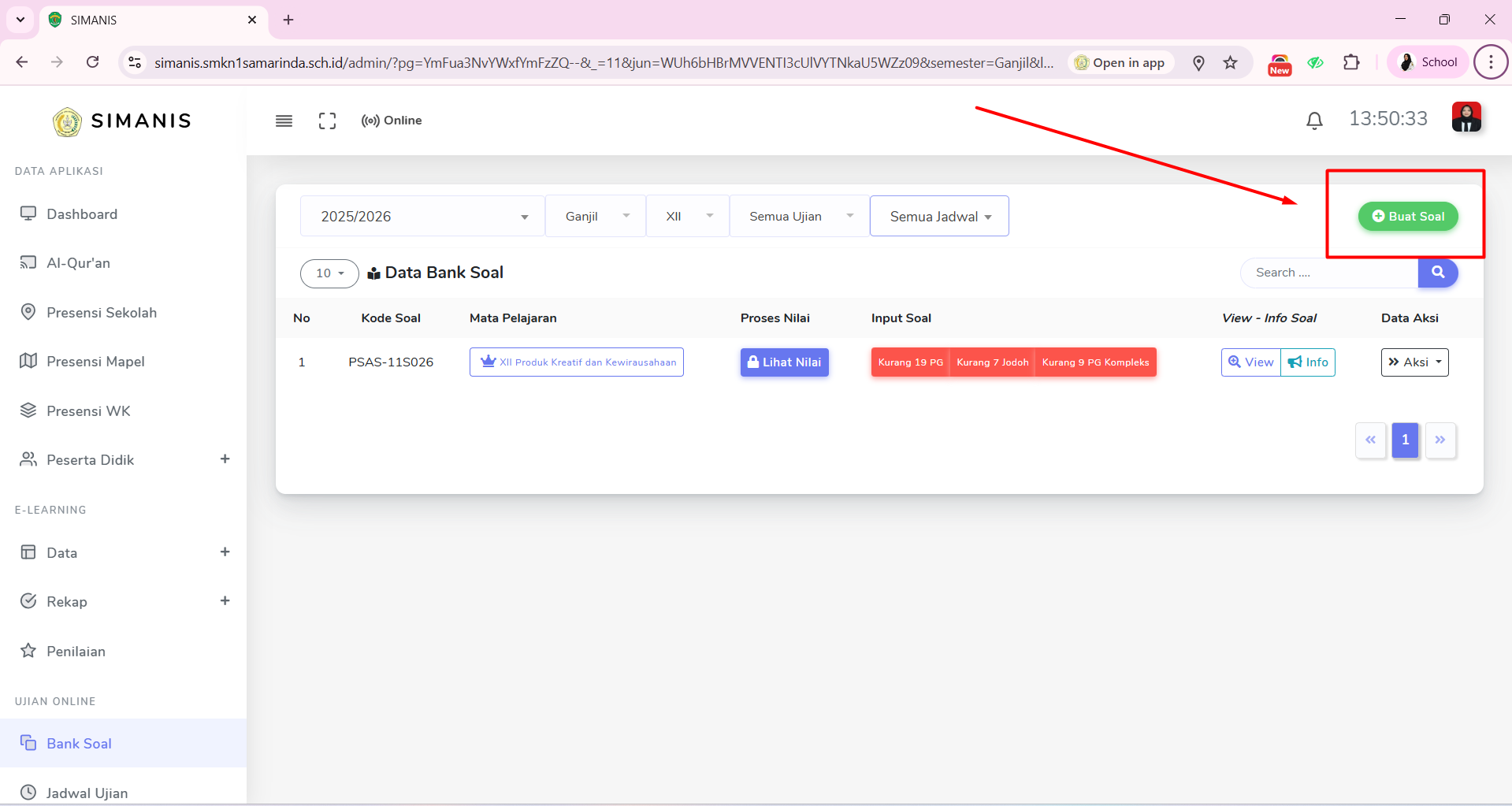Go to next page arrow
The height and width of the screenshot is (806, 1512).
click(x=1440, y=440)
